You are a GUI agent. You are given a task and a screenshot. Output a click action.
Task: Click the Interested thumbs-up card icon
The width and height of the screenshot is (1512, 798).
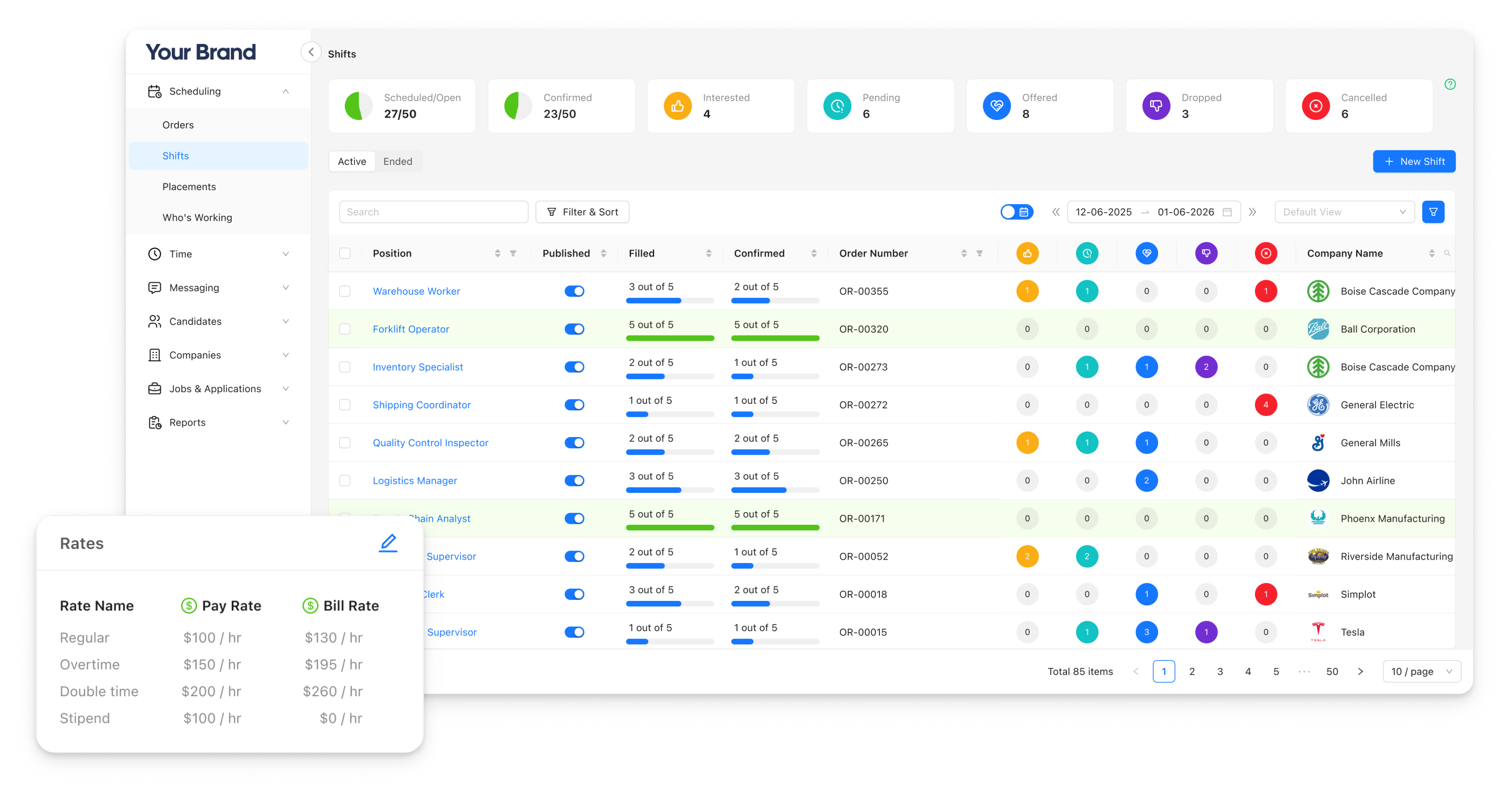(x=677, y=106)
